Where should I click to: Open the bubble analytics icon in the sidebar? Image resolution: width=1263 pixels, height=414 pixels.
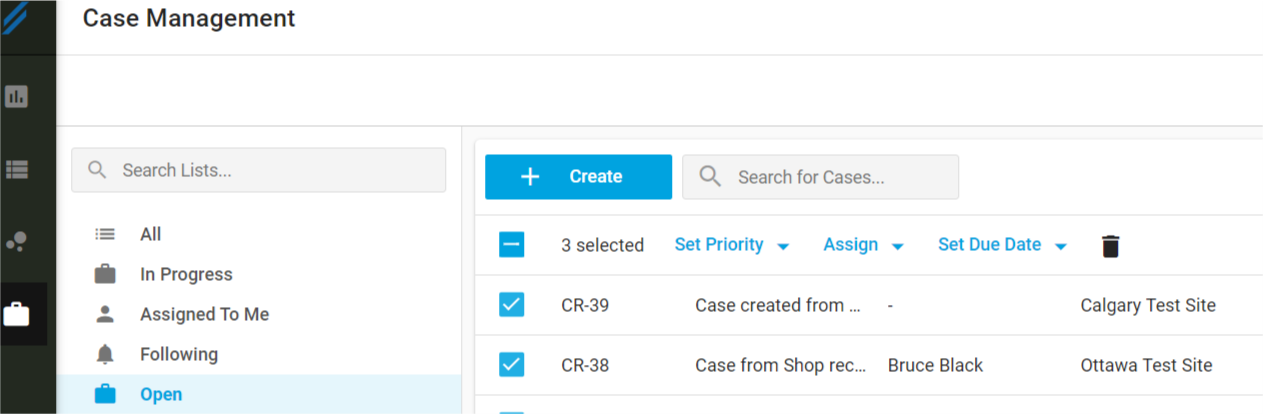[x=16, y=241]
